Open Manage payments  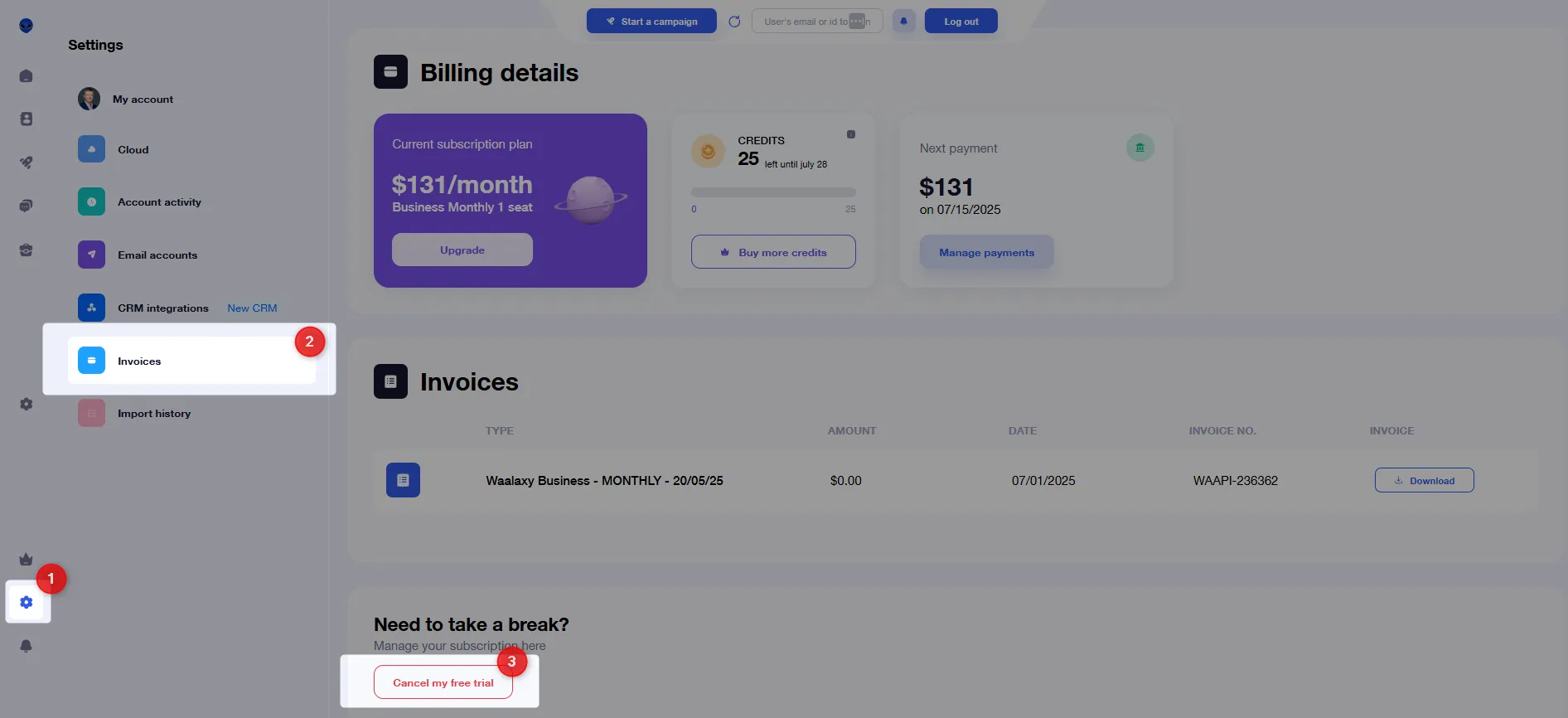coord(986,252)
